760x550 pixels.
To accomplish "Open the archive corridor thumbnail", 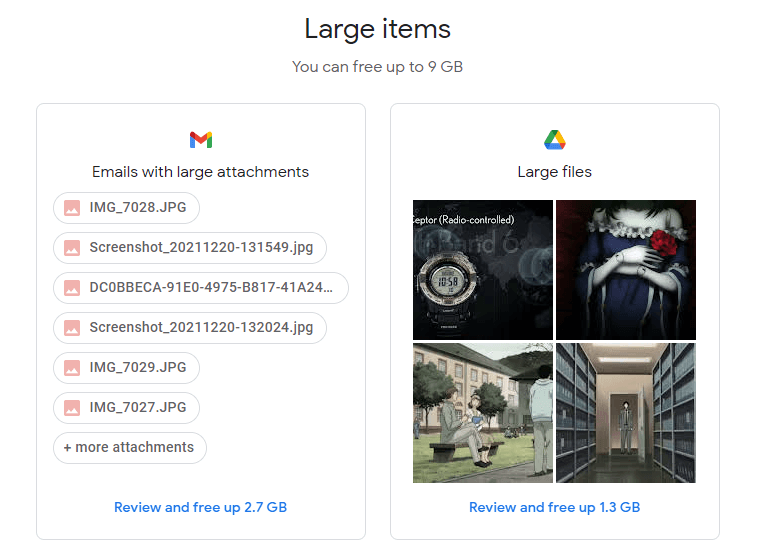I will tap(626, 413).
